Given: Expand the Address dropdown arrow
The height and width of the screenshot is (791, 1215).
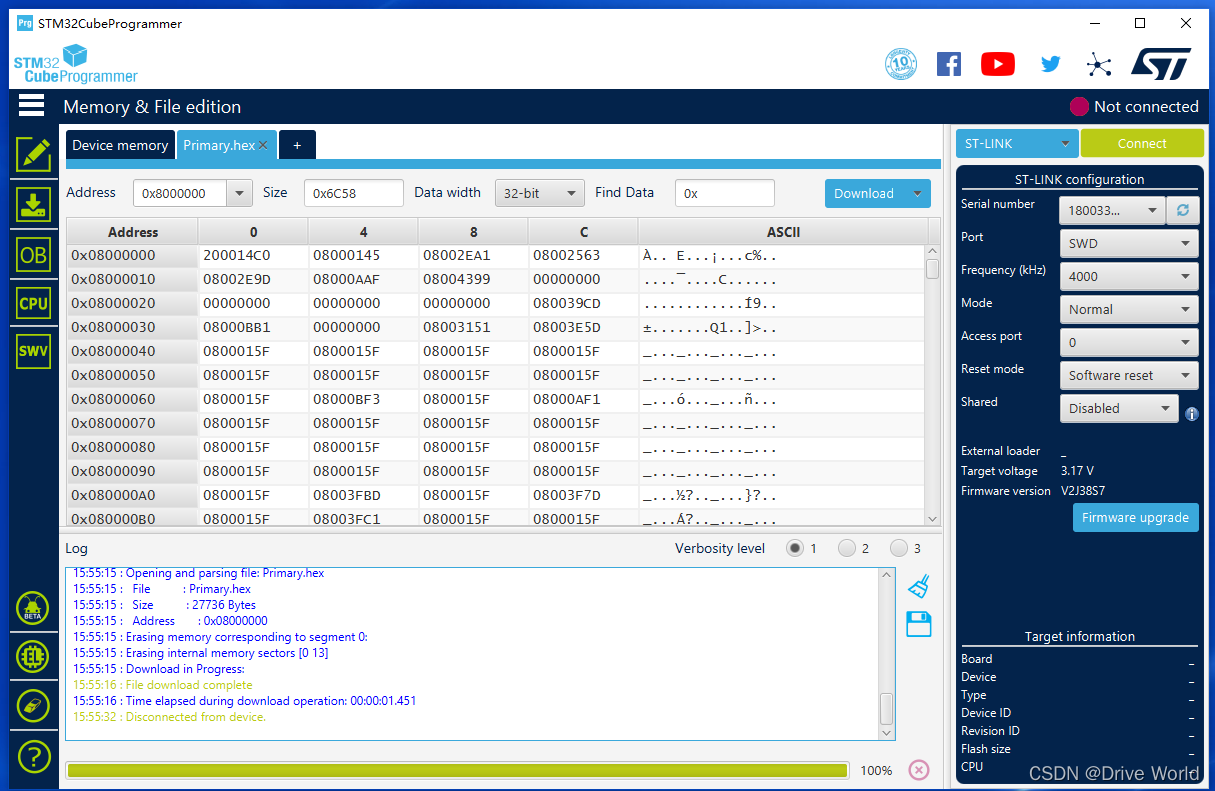Looking at the screenshot, I should click(x=240, y=193).
